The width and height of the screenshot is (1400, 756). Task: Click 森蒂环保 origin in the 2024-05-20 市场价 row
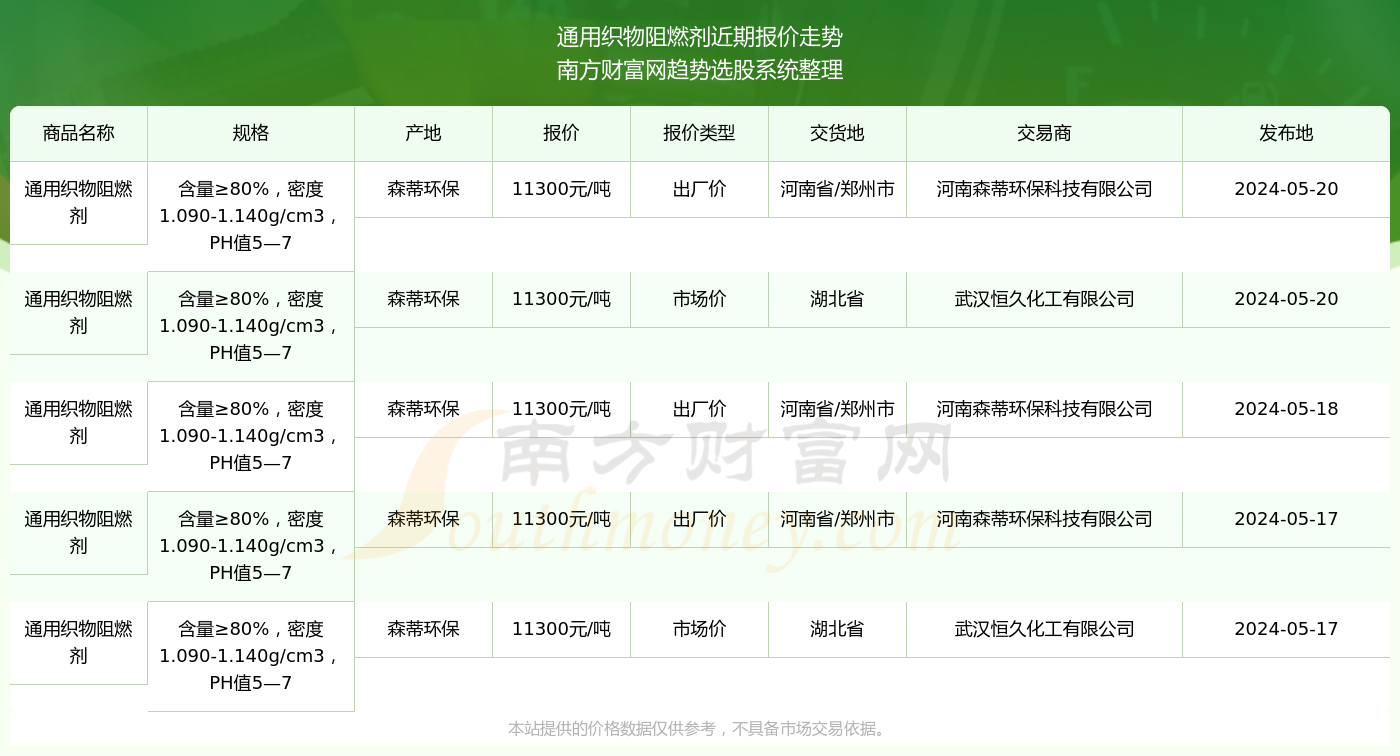coord(424,299)
